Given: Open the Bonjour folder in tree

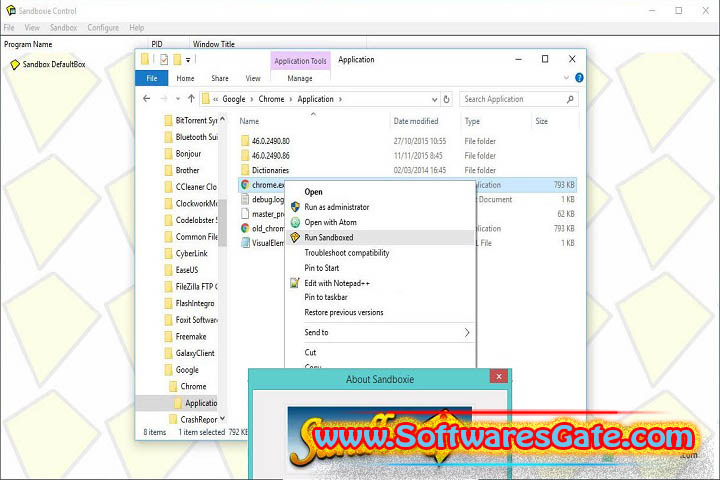Looking at the screenshot, I should [183, 153].
